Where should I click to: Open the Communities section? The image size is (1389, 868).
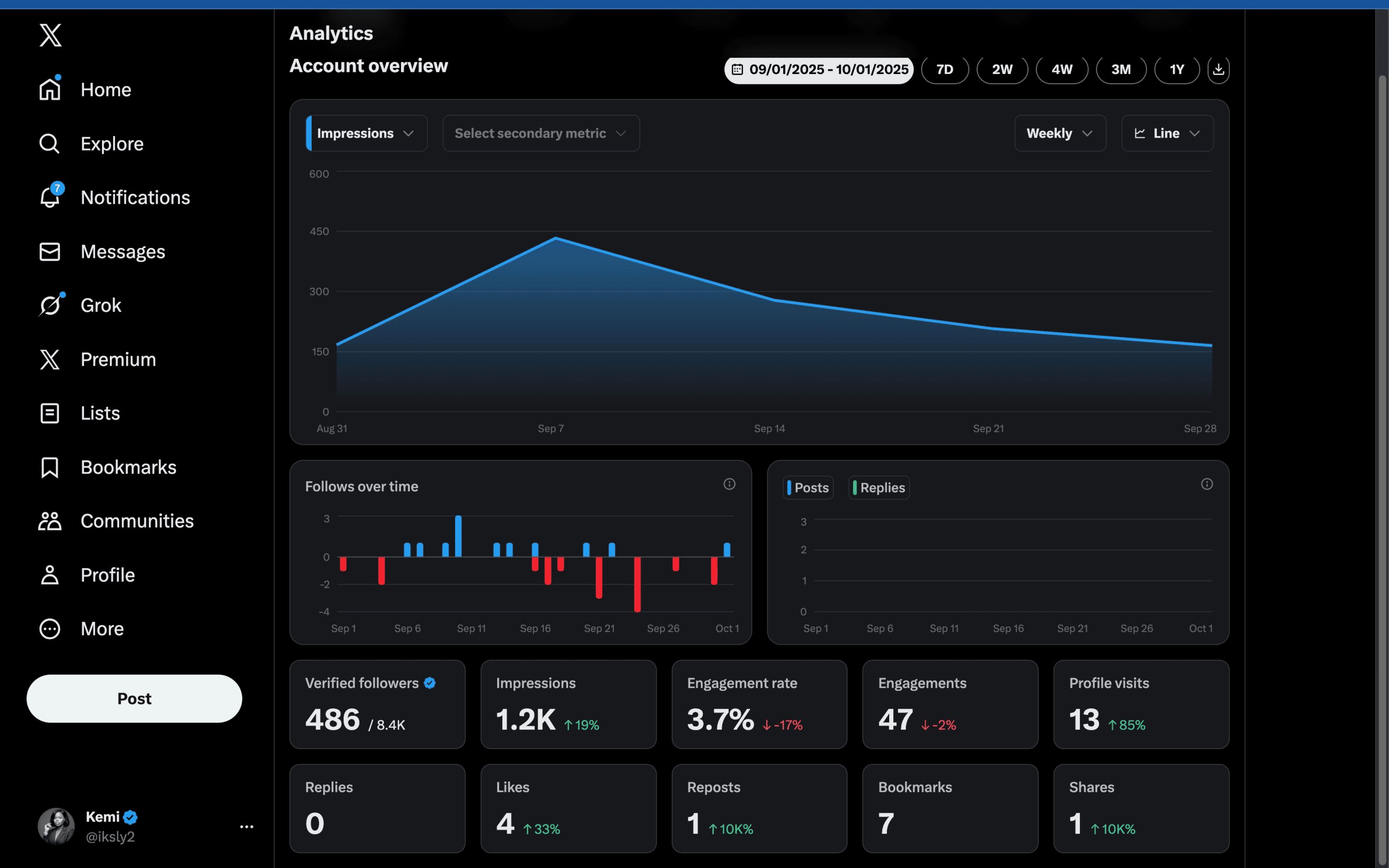click(x=136, y=521)
